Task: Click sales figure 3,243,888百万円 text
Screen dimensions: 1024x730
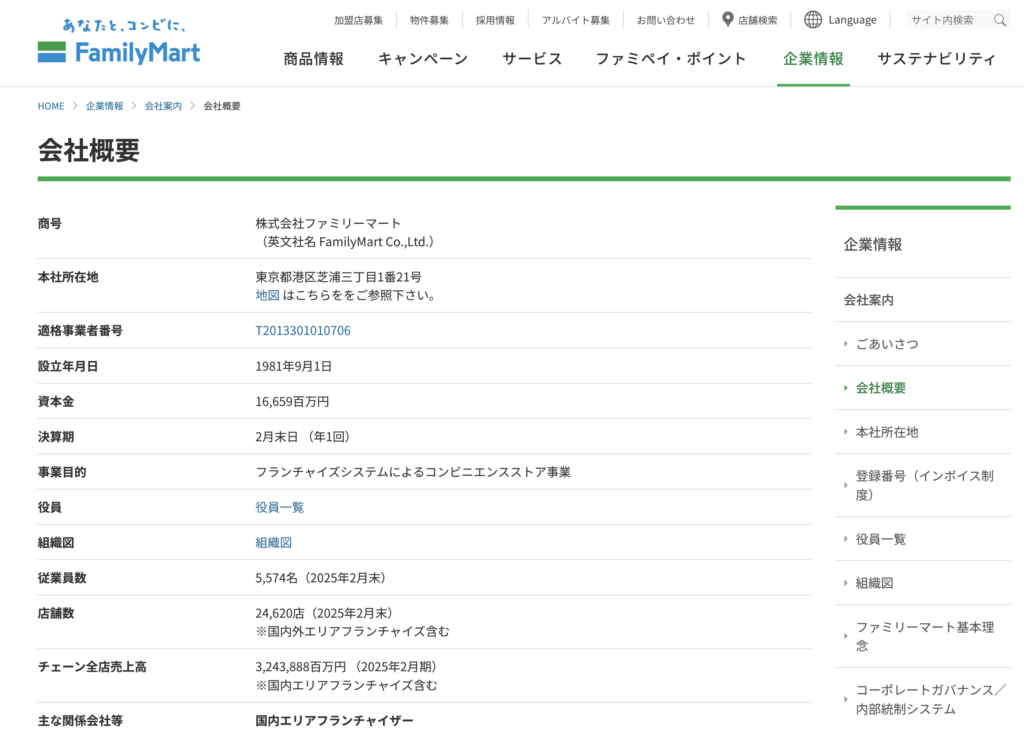Action: [x=300, y=667]
